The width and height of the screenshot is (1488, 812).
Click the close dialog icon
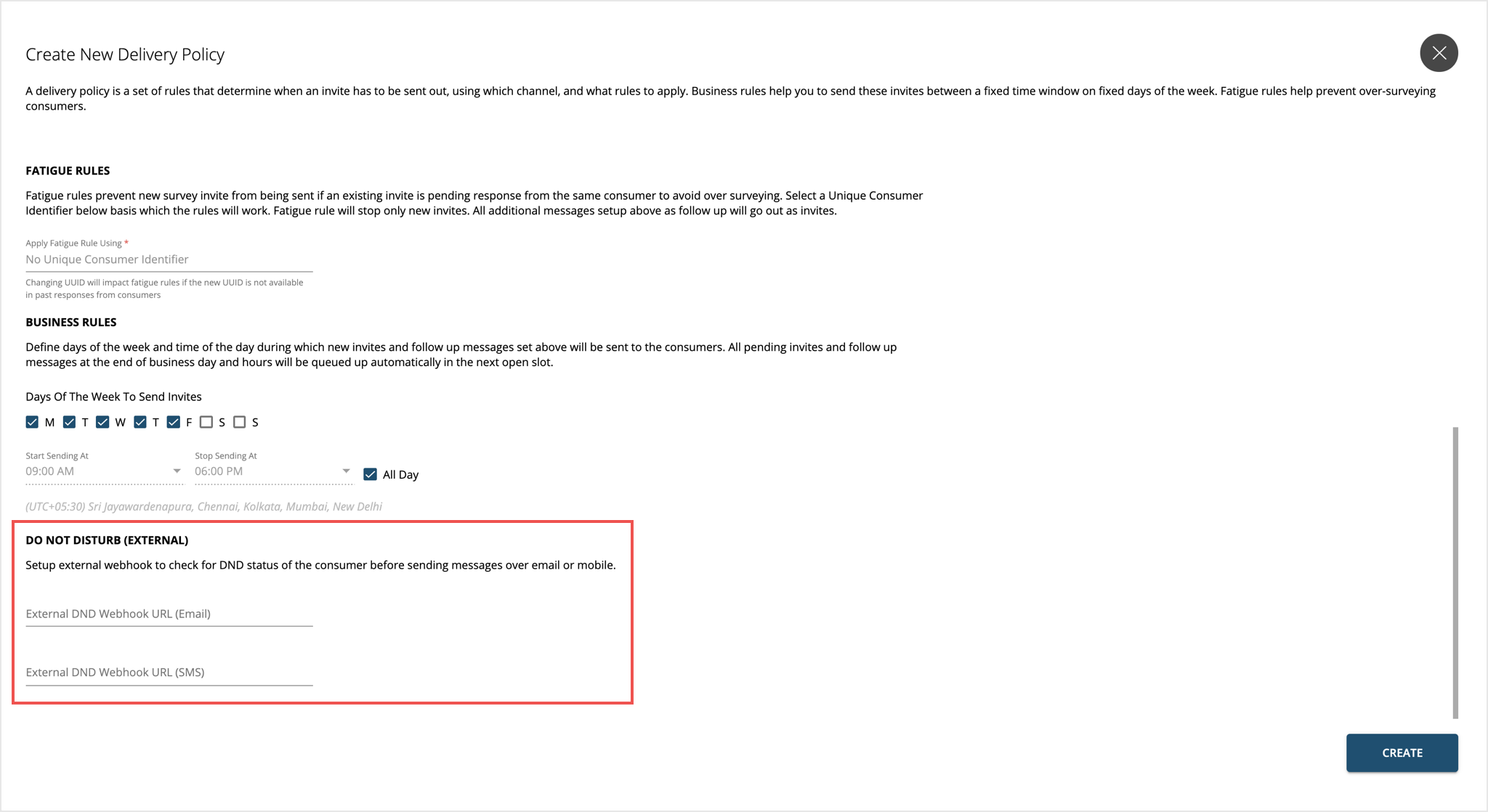pyautogui.click(x=1440, y=54)
